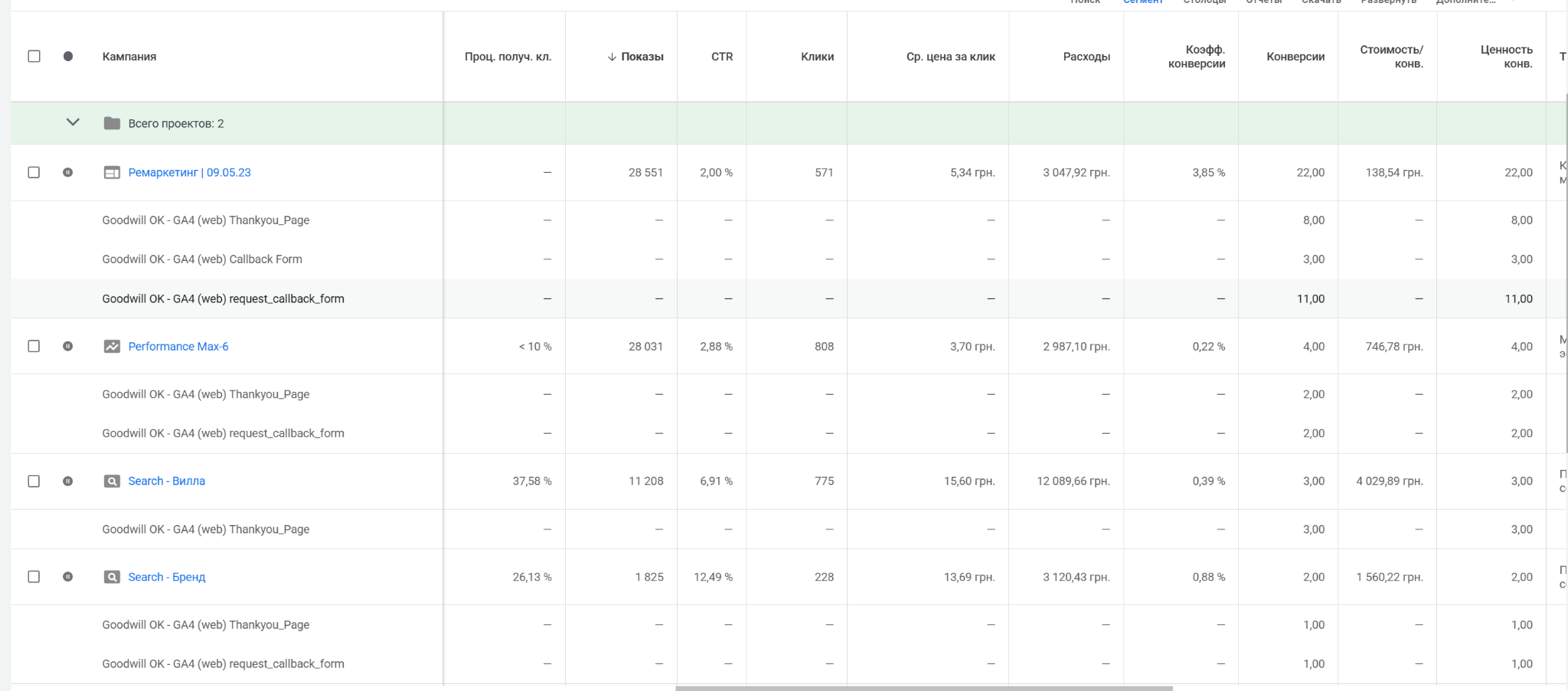Screen dimensions: 1568x691
Task: Click the status circle icon in table header
Action: coord(68,57)
